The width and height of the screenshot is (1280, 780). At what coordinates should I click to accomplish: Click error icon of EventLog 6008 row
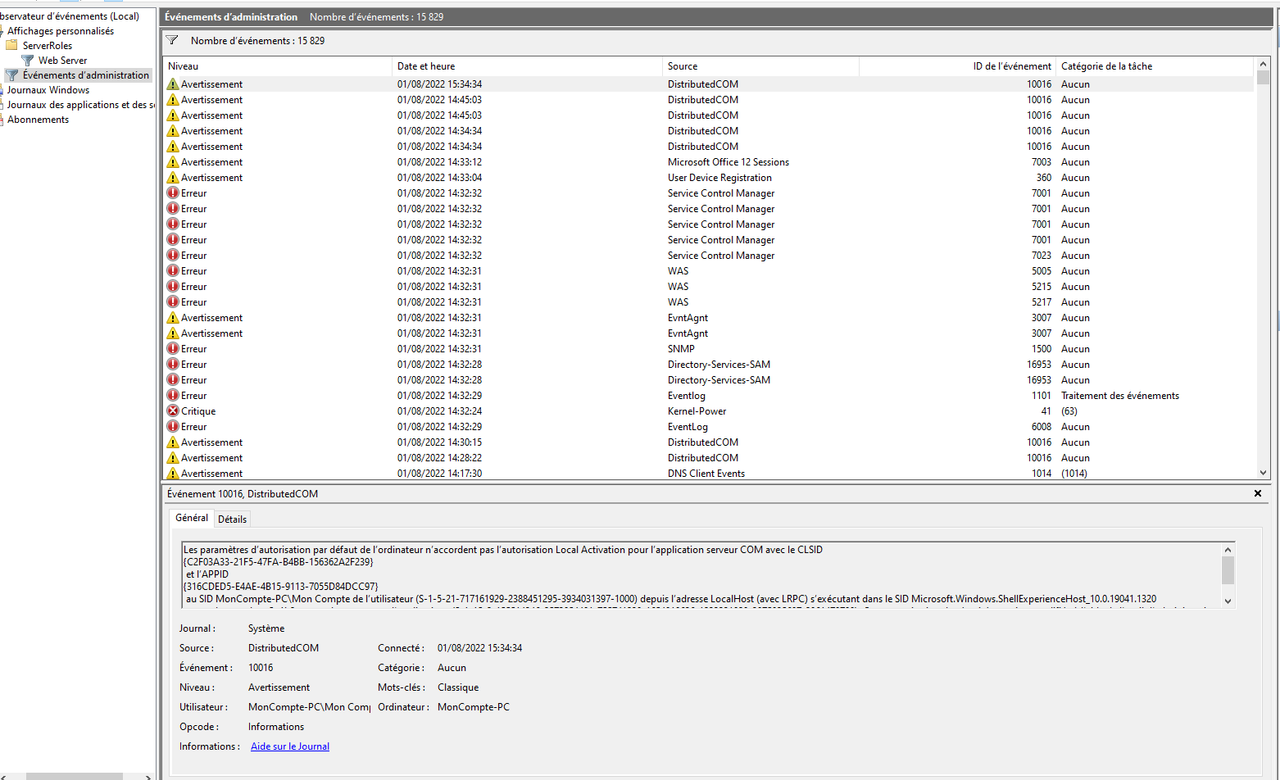(173, 427)
